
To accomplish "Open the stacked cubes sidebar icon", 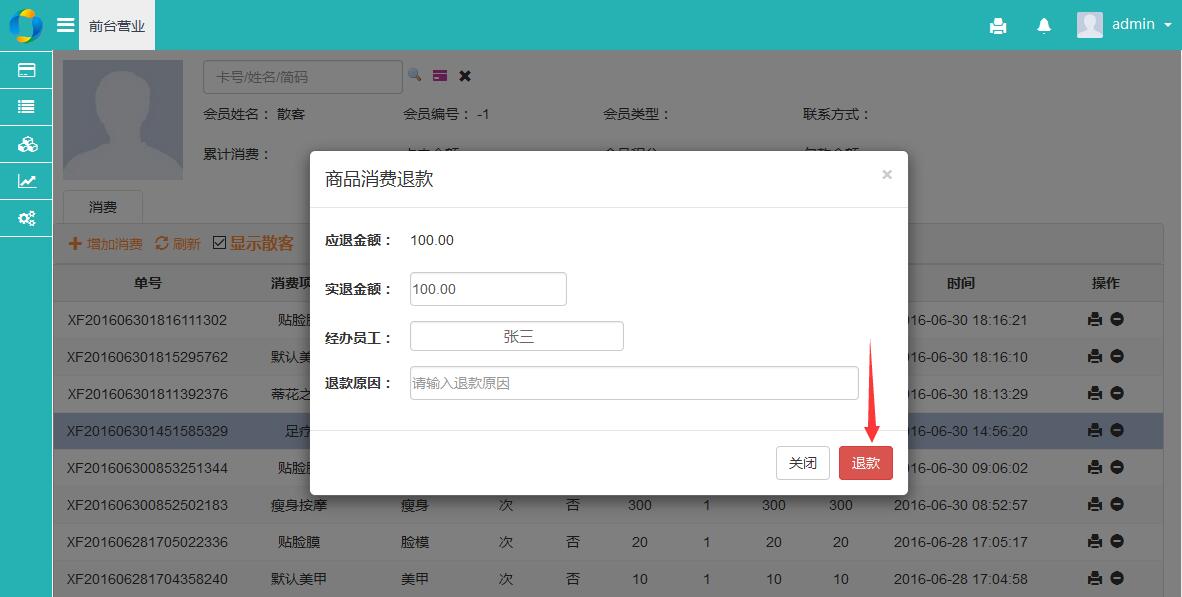I will coord(27,144).
